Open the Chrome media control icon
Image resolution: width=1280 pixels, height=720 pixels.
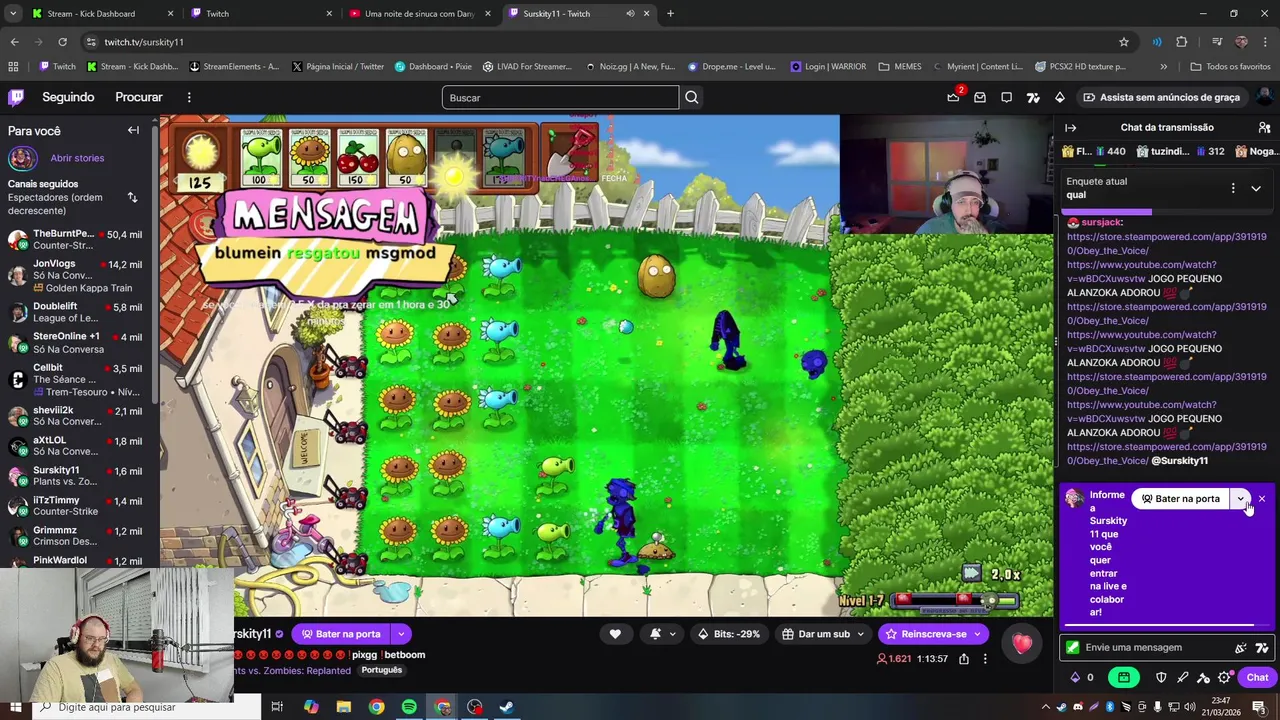coord(1217,42)
